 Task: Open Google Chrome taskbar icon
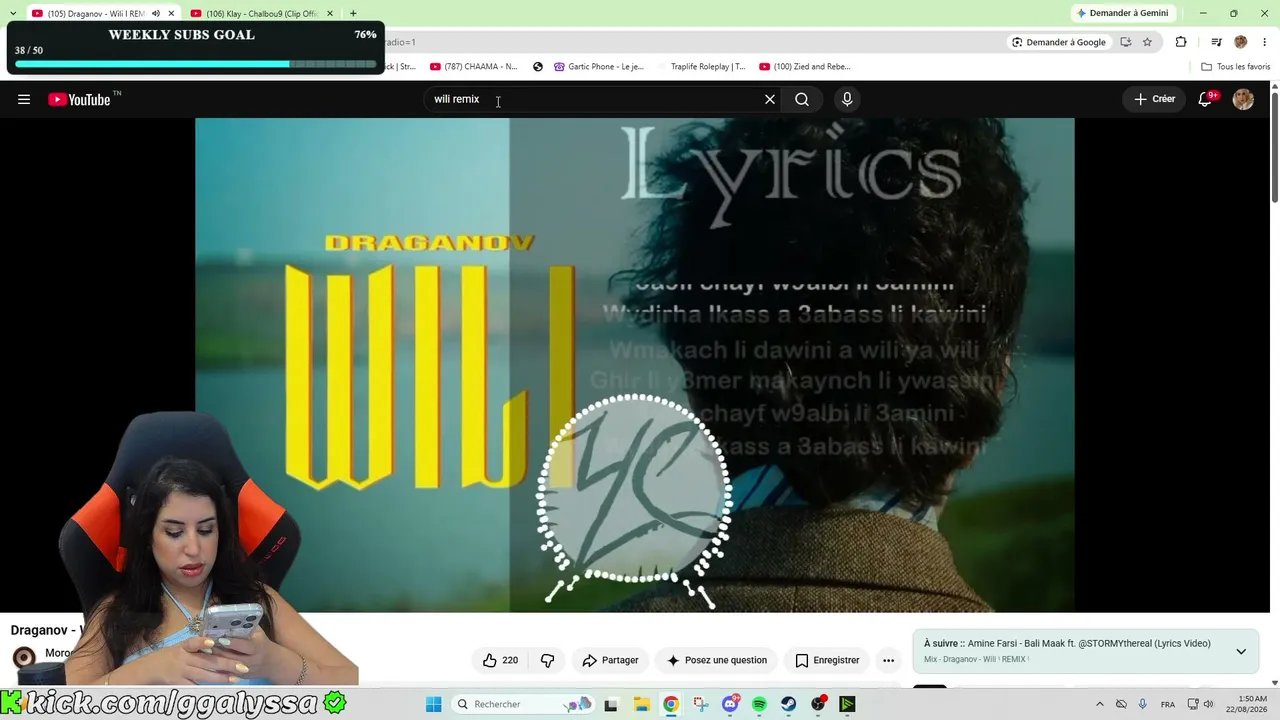(671, 704)
